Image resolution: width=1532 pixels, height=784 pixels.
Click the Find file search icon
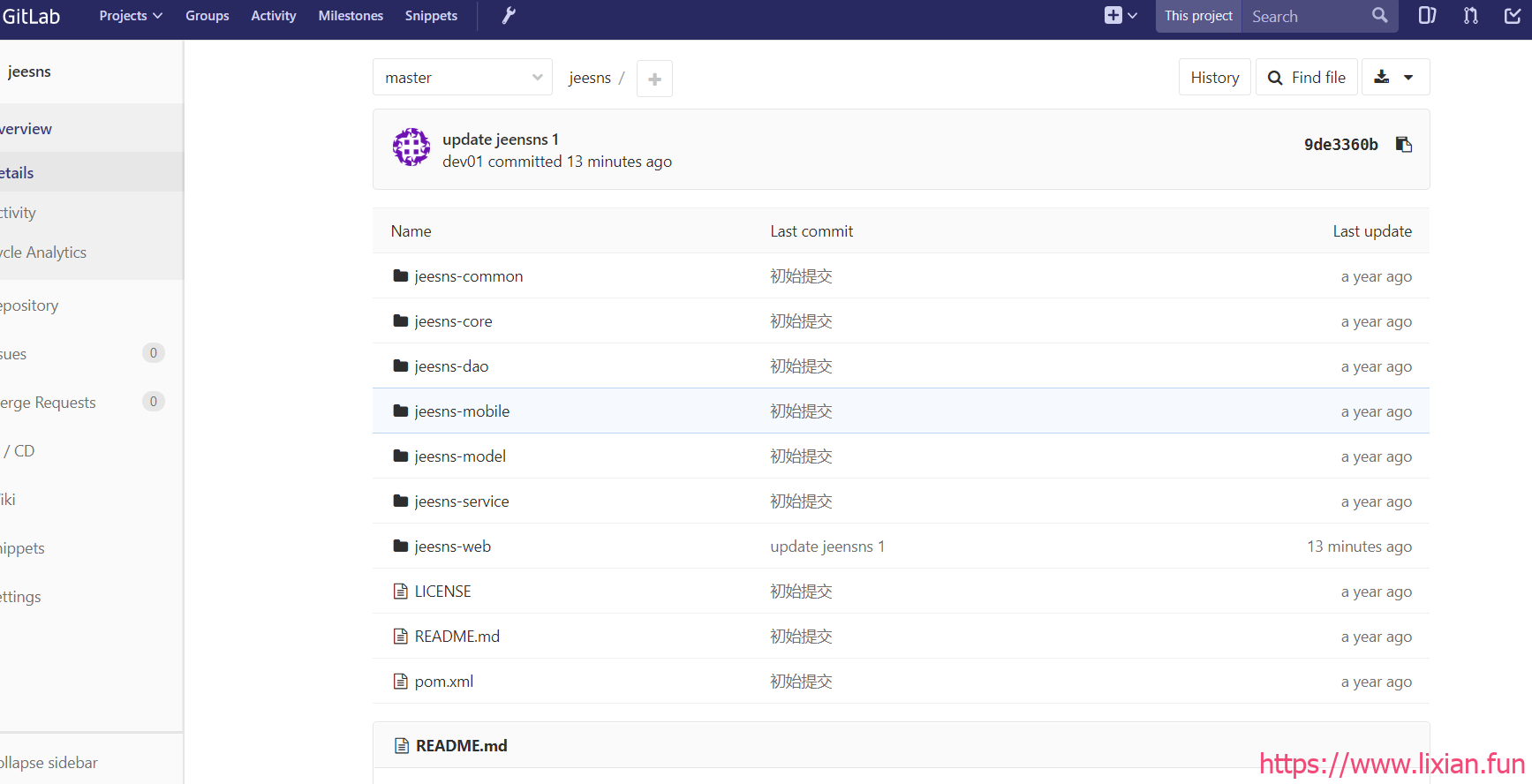pyautogui.click(x=1275, y=78)
